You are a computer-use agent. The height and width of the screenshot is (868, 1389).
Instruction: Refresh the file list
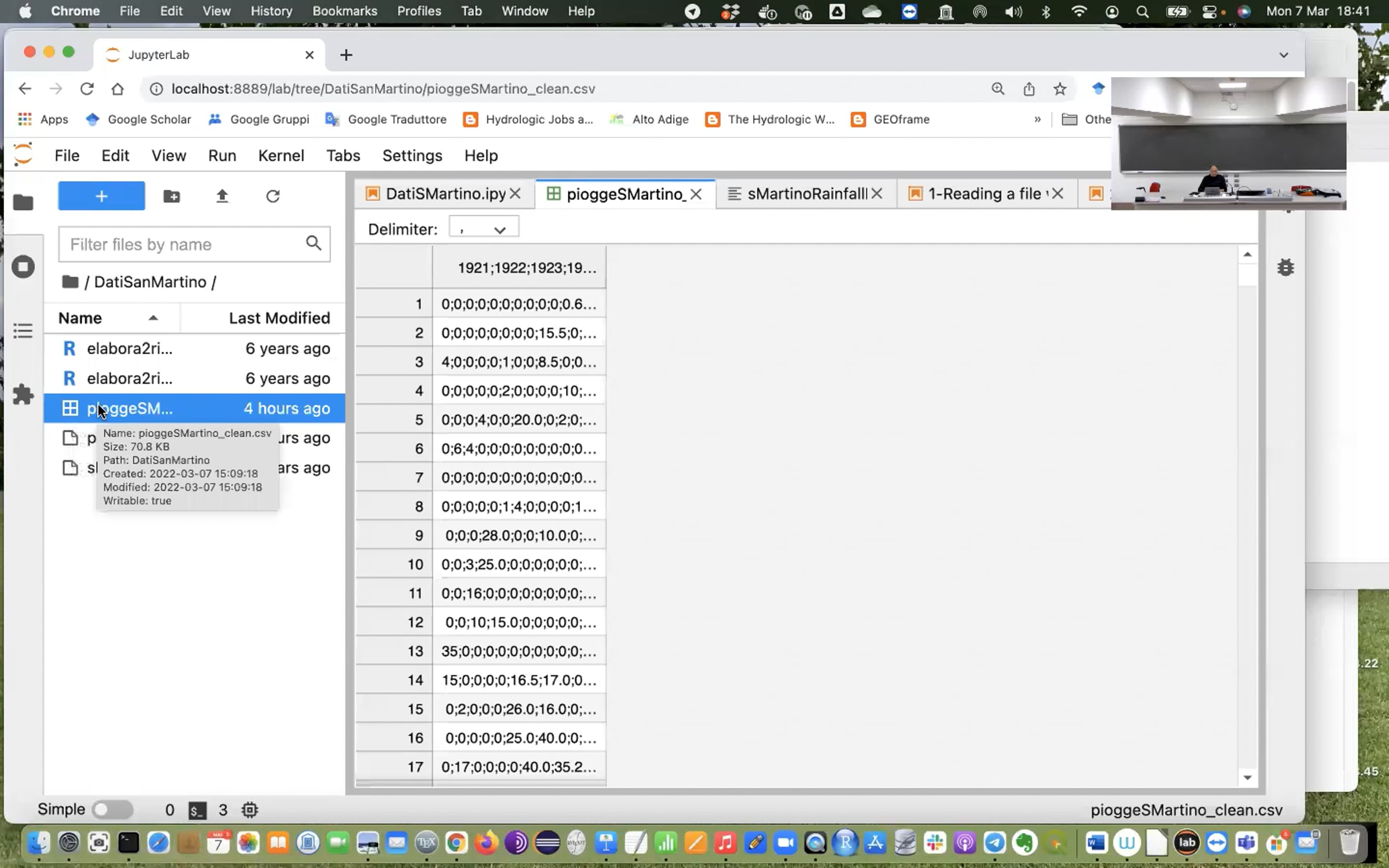(273, 196)
